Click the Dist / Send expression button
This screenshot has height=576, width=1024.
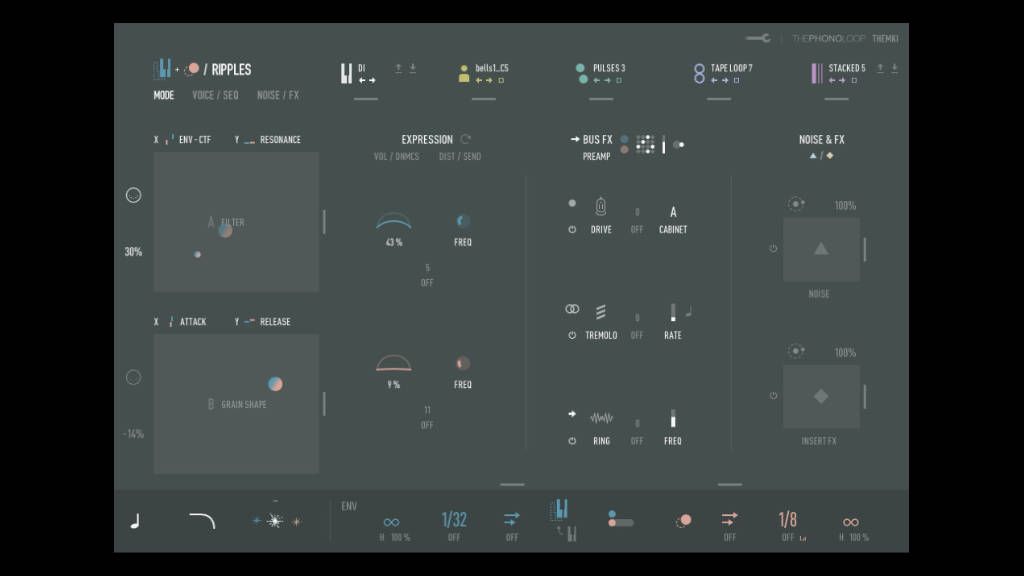pyautogui.click(x=459, y=157)
